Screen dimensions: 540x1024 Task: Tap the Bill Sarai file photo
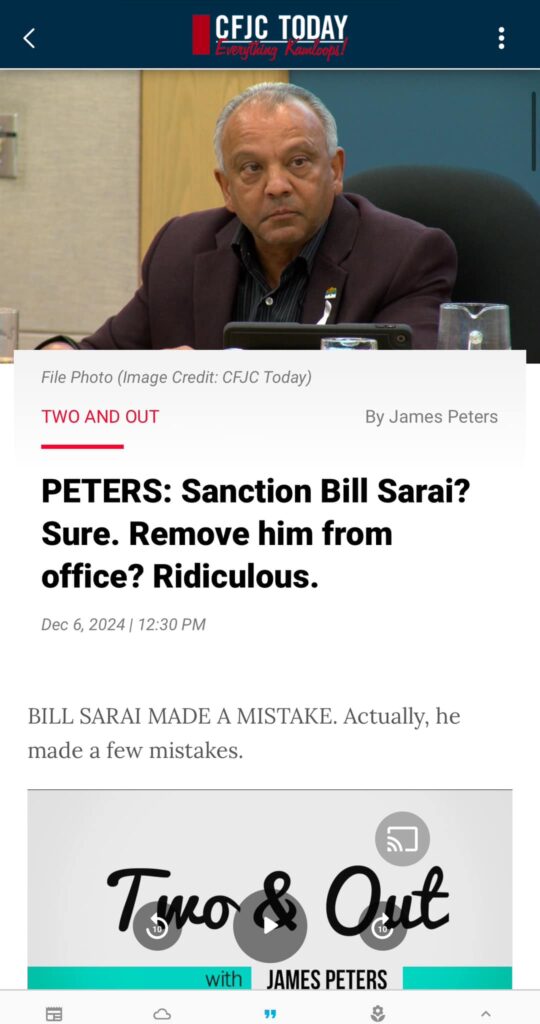point(270,216)
